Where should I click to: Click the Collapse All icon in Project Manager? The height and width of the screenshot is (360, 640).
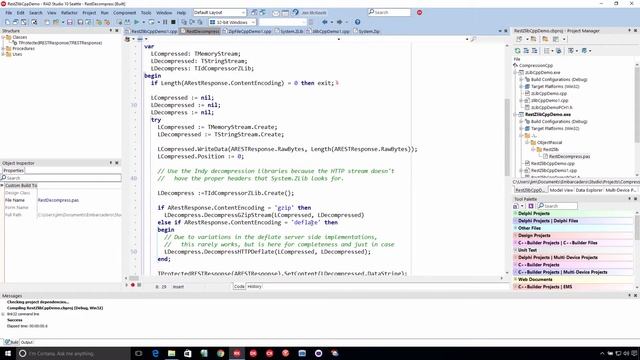(534, 51)
